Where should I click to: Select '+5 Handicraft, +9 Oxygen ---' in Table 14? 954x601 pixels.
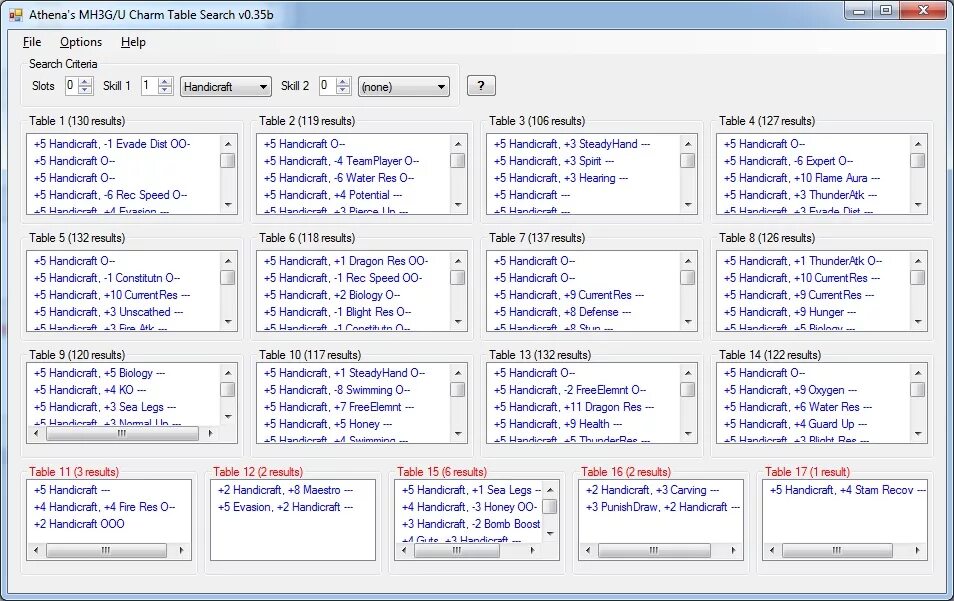[790, 390]
